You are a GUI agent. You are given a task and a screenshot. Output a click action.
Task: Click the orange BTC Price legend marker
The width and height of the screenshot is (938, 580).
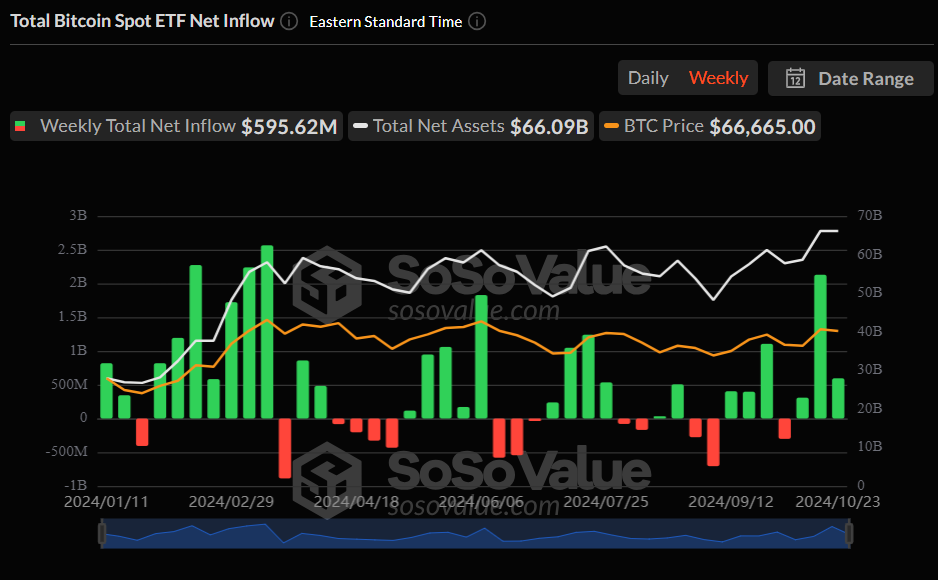click(611, 127)
